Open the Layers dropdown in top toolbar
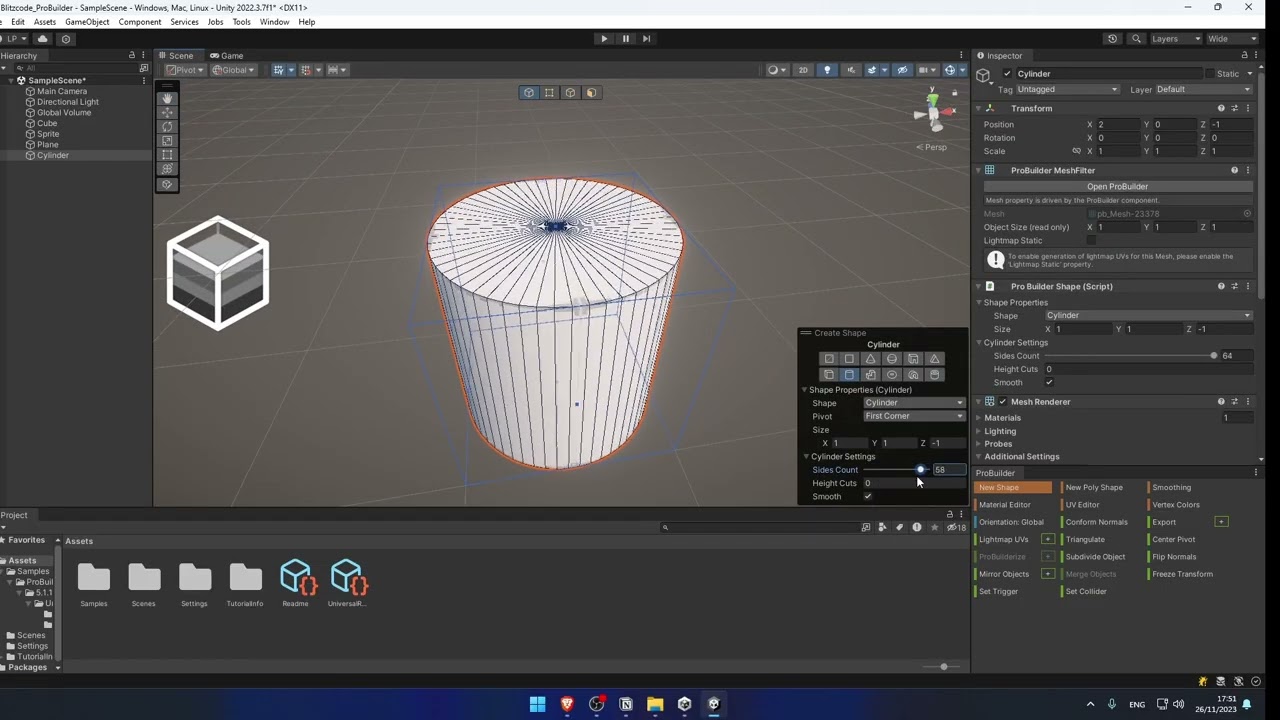1280x720 pixels. click(1175, 39)
